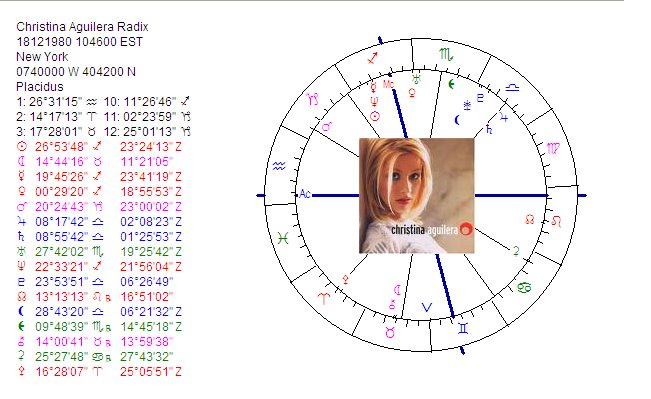Select the Uranus symbol inside the chart wheel

coord(416,78)
